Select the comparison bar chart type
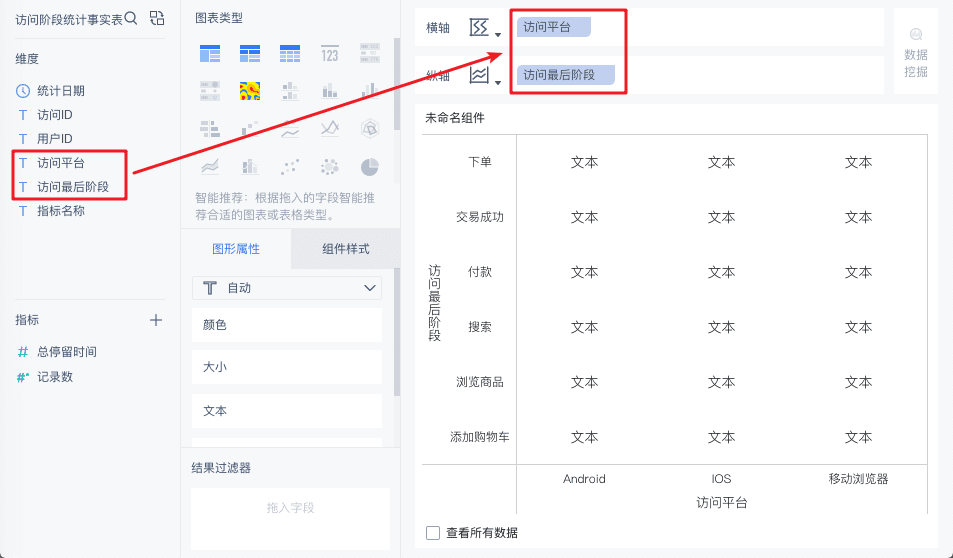Image resolution: width=953 pixels, height=558 pixels. (210, 129)
